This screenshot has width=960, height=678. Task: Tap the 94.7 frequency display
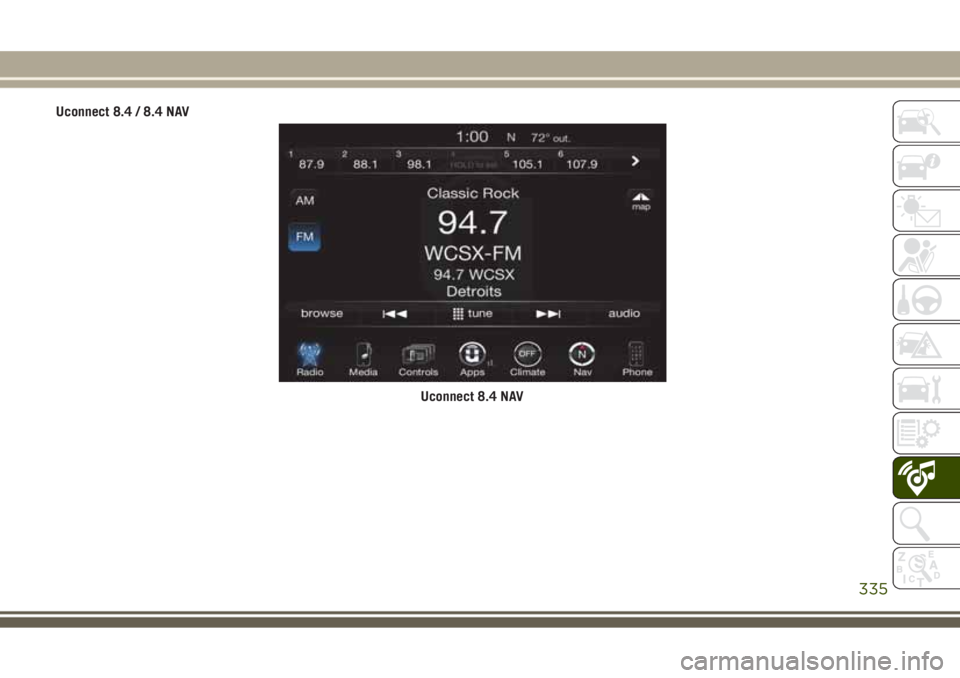click(x=472, y=222)
